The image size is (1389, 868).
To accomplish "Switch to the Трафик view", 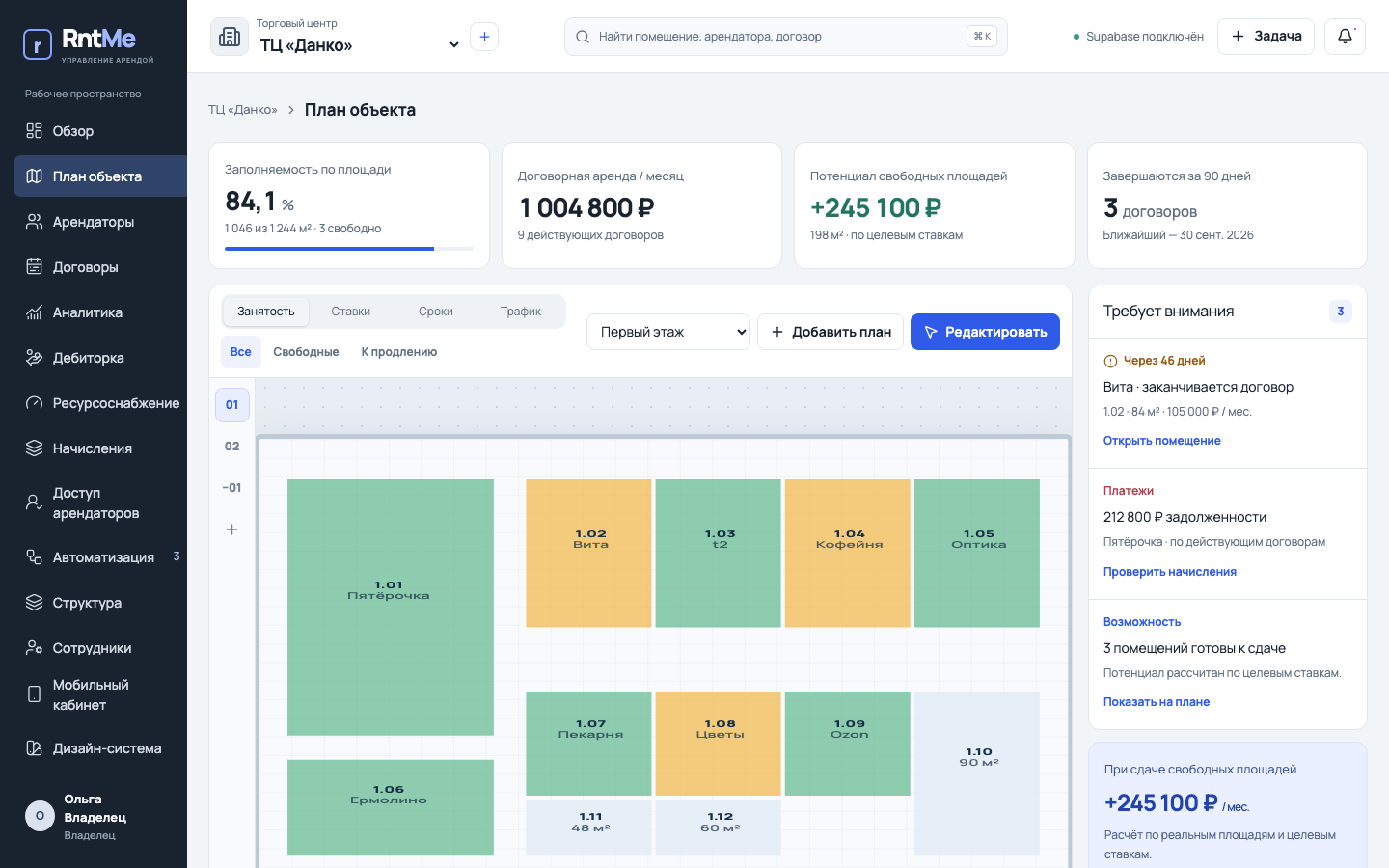I will (521, 312).
